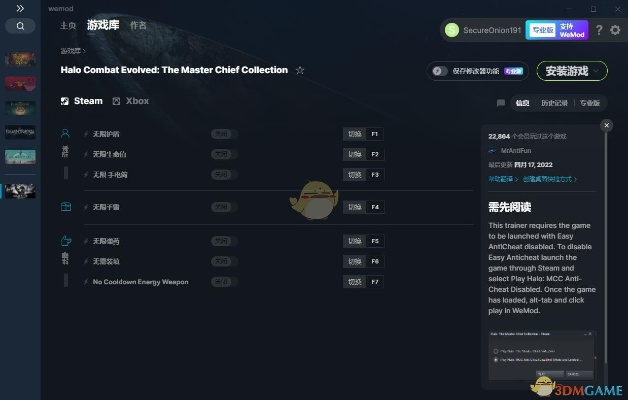Click the chat bubble icon beside the info tabs
Image resolution: width=628 pixels, height=400 pixels.
click(x=501, y=103)
